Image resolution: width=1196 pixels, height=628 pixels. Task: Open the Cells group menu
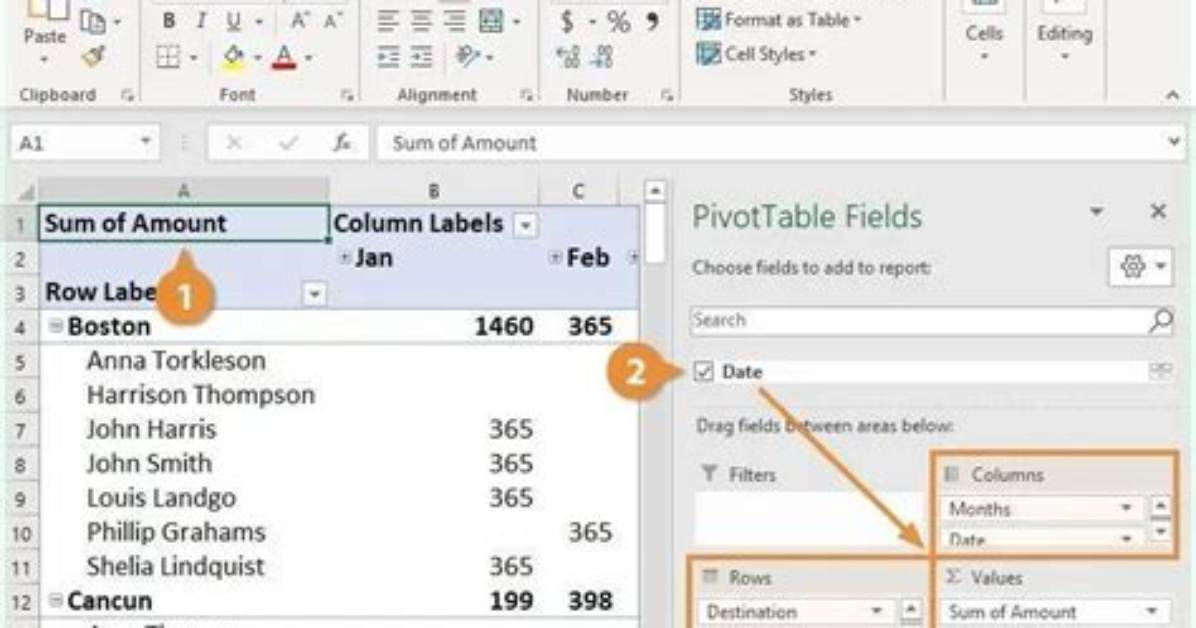click(984, 32)
